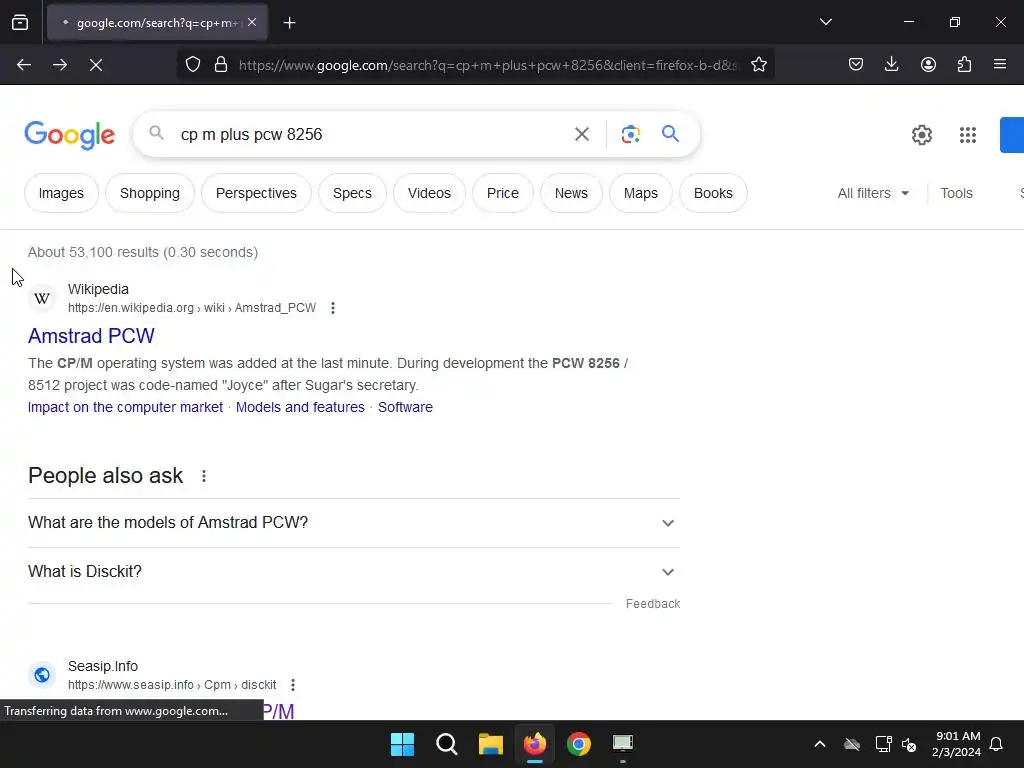Click the blue magnifier search button
The height and width of the screenshot is (768, 1024).
pyautogui.click(x=671, y=134)
